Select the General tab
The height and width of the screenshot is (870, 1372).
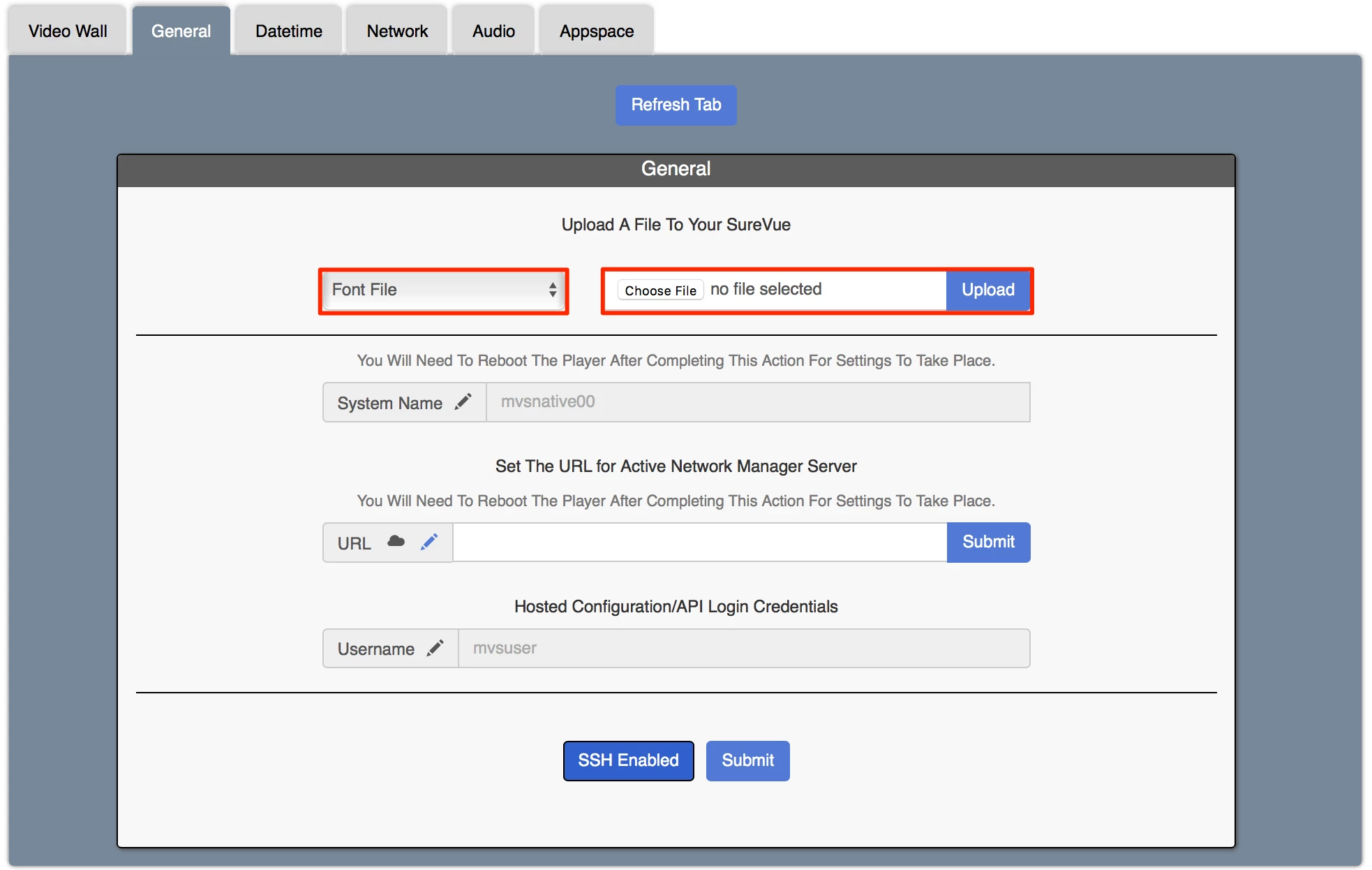(181, 31)
